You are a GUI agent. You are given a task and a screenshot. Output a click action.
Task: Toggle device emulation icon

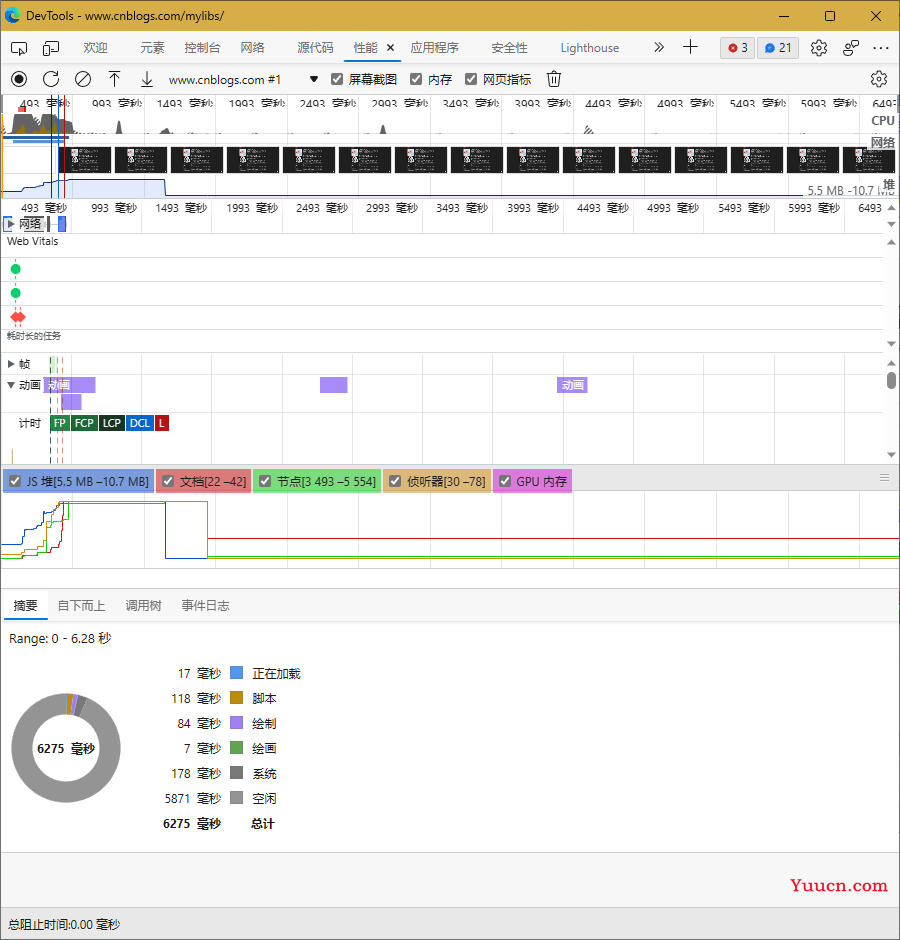tap(51, 49)
